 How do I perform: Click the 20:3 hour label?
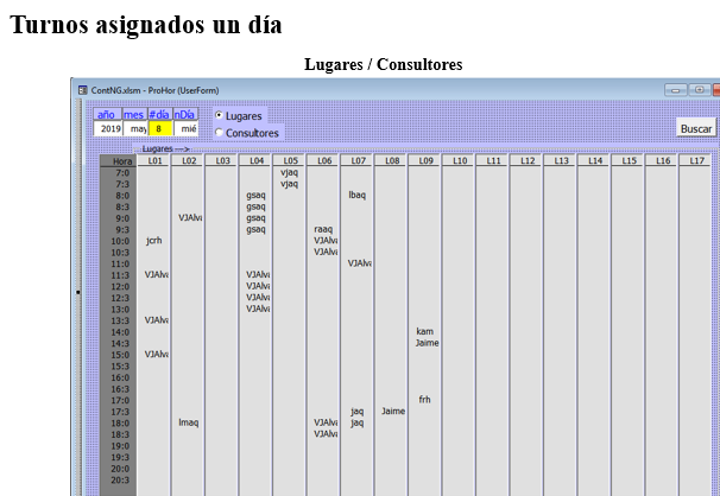[x=120, y=480]
